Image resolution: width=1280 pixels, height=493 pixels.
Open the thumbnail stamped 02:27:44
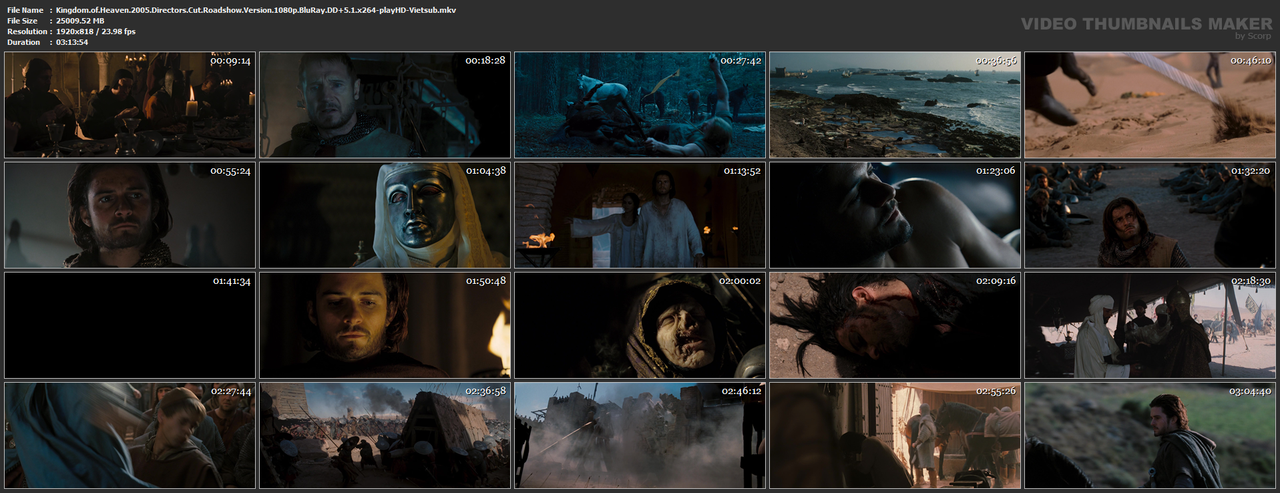(130, 435)
